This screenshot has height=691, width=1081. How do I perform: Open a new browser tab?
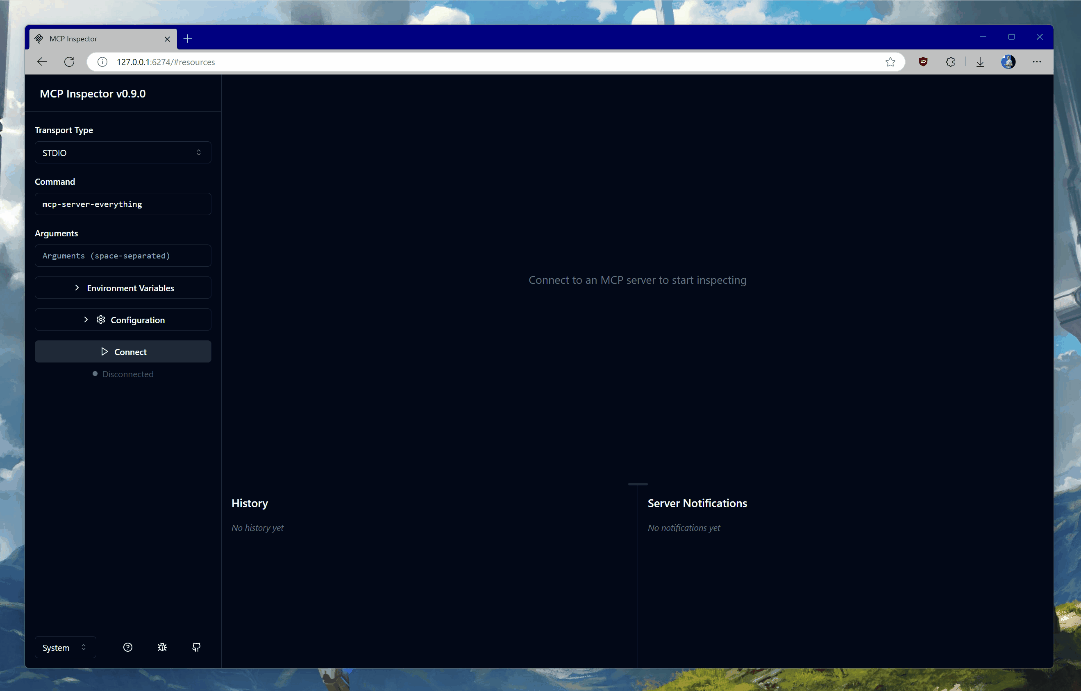pyautogui.click(x=187, y=38)
